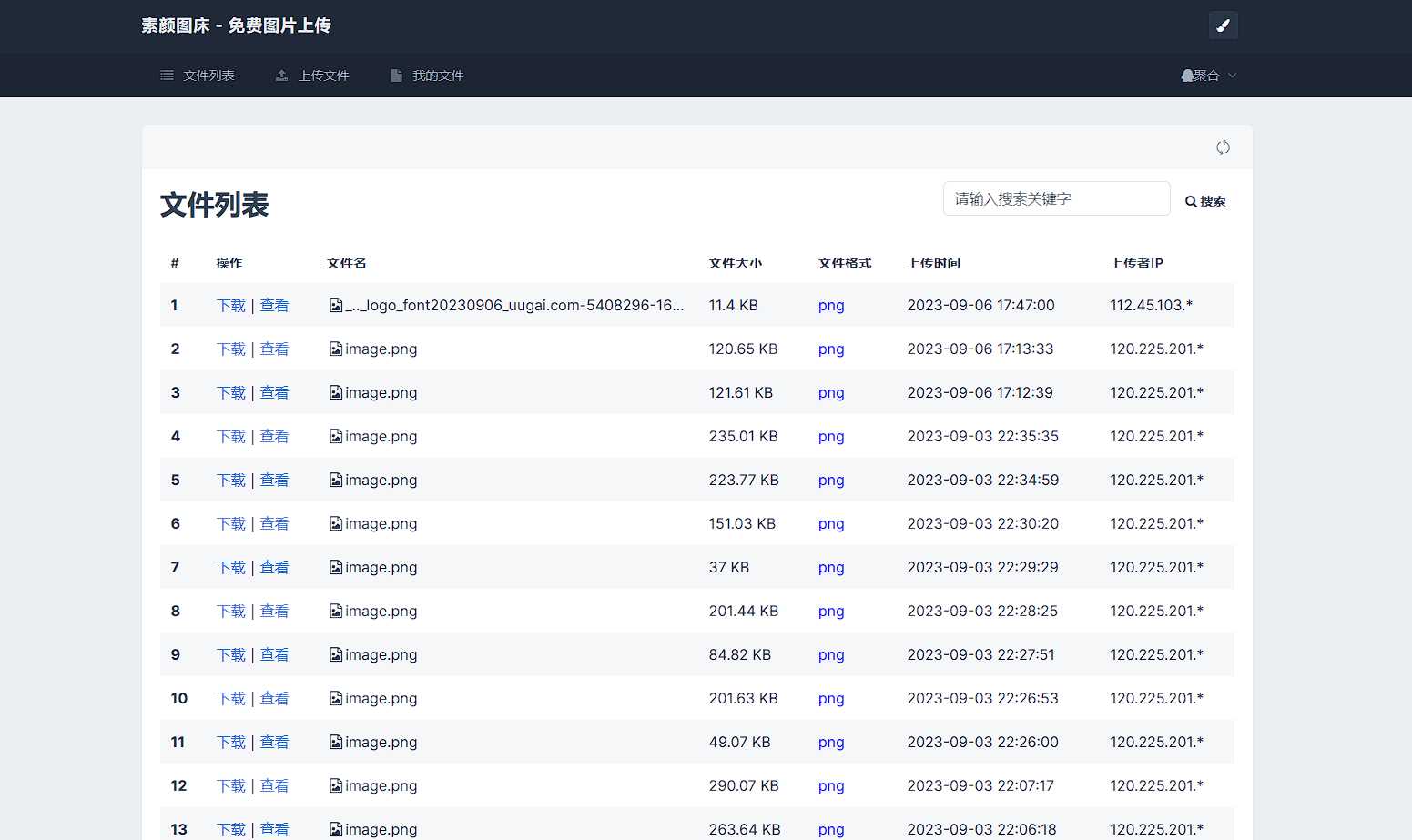The height and width of the screenshot is (840, 1412).
Task: Click the upload icon next to 上传文件
Action: click(281, 75)
